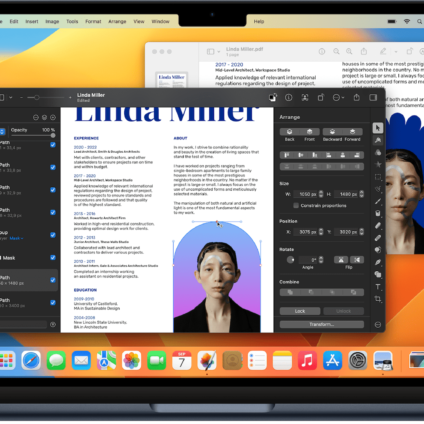Open the Tools menu
Screen dimensions: 424x424
coord(72,21)
